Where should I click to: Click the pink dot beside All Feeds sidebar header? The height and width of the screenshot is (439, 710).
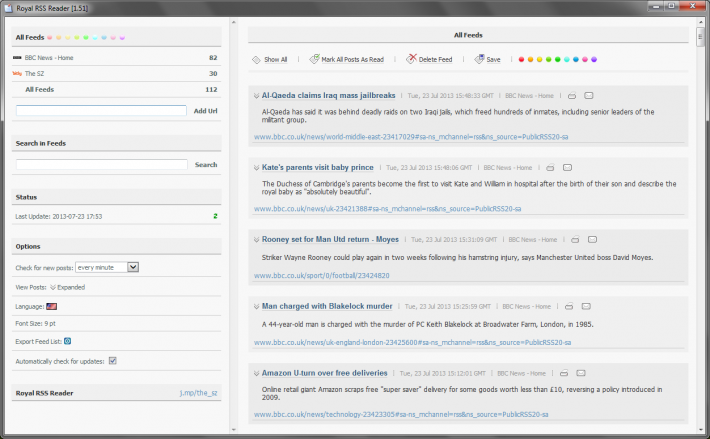pos(113,38)
